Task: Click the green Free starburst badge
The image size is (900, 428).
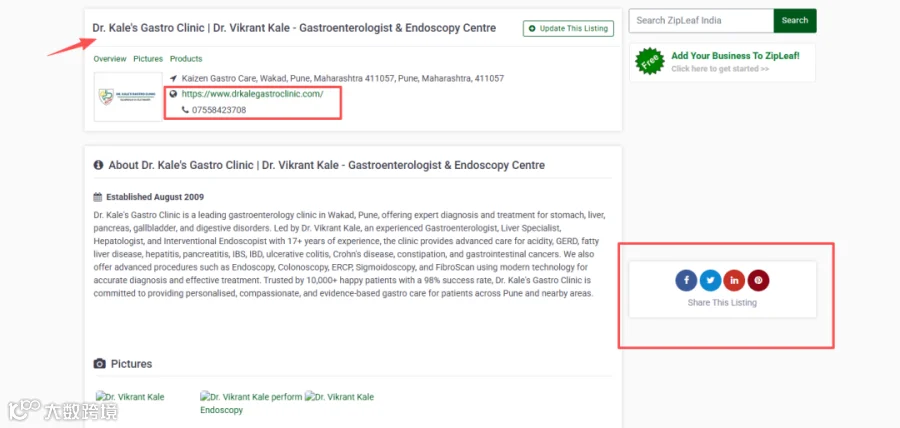Action: (x=650, y=62)
